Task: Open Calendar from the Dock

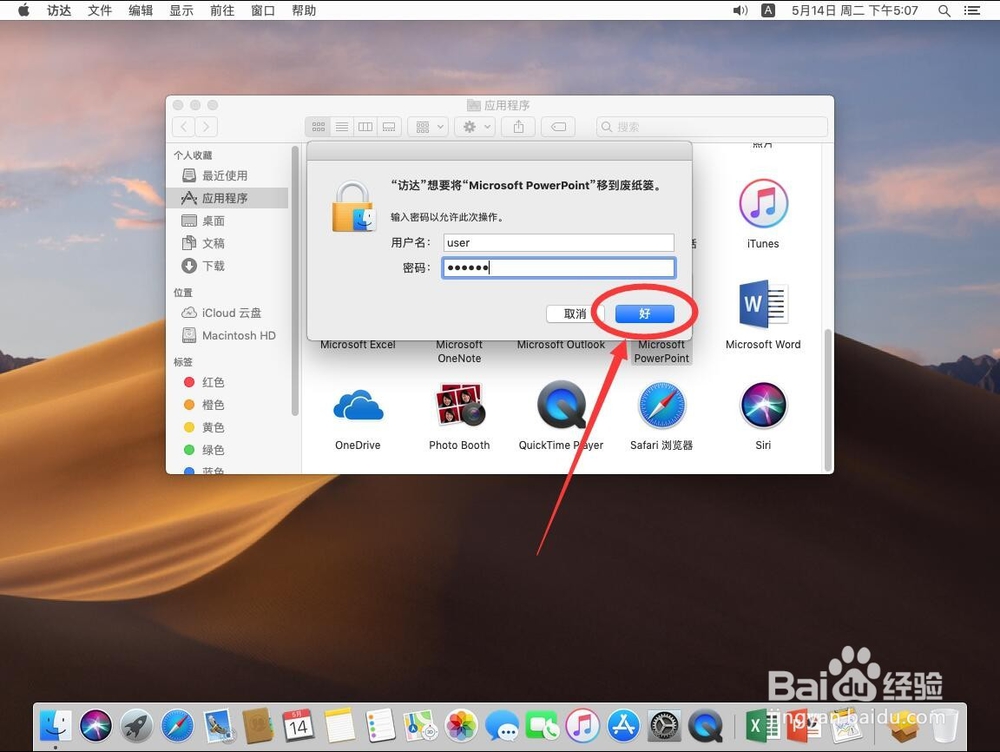Action: [298, 725]
